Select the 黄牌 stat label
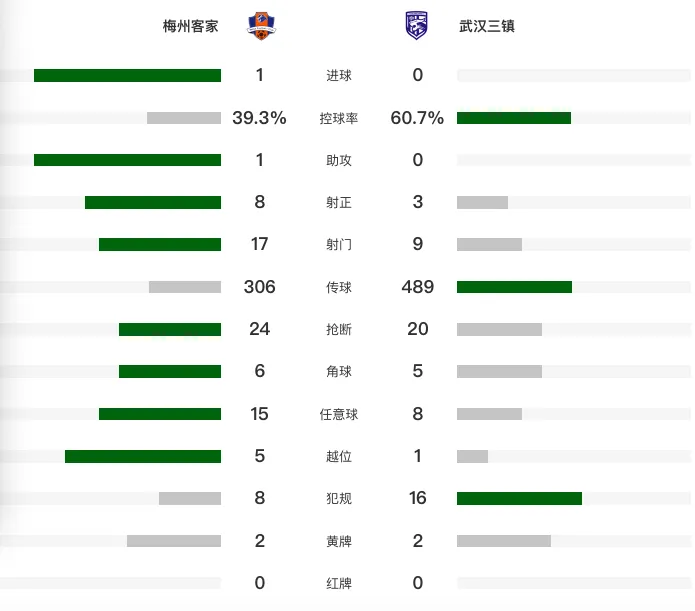 [339, 541]
